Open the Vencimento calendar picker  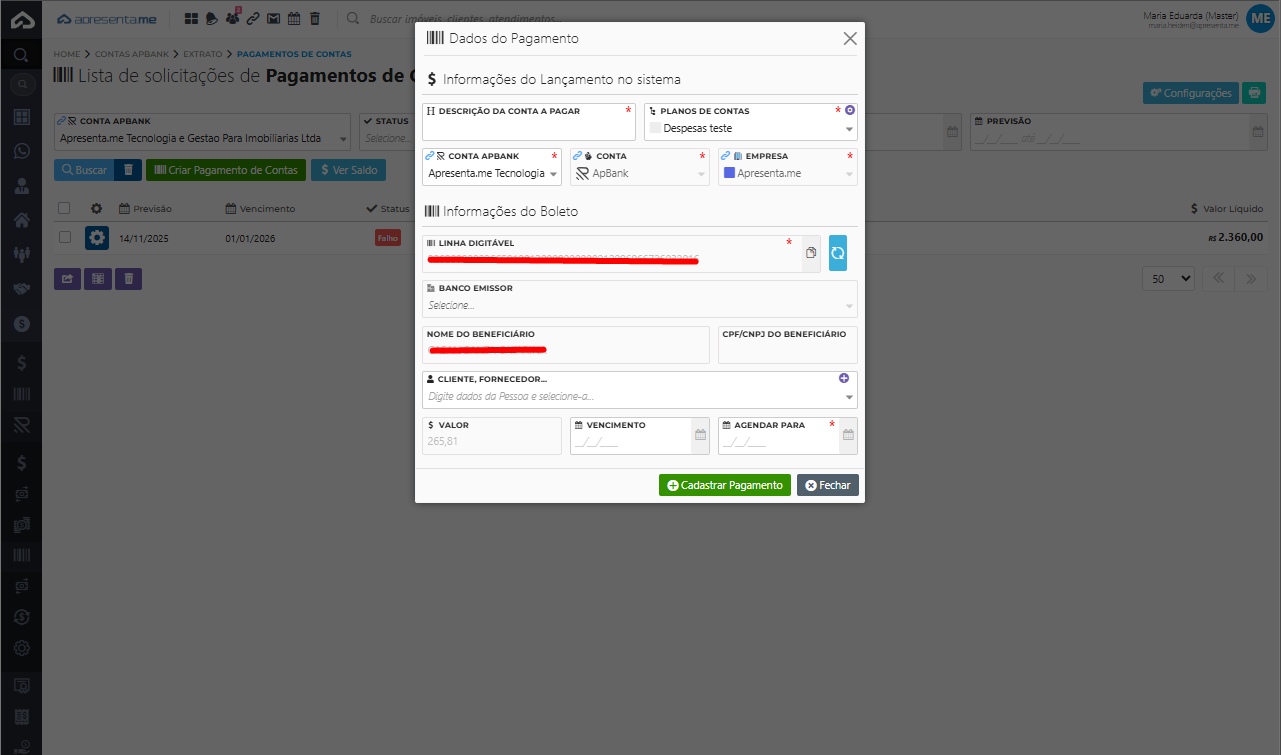pyautogui.click(x=700, y=435)
